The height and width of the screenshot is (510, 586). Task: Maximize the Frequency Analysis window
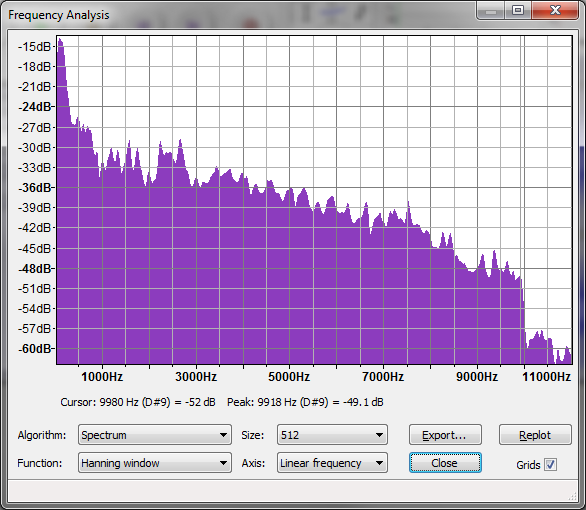[x=518, y=10]
